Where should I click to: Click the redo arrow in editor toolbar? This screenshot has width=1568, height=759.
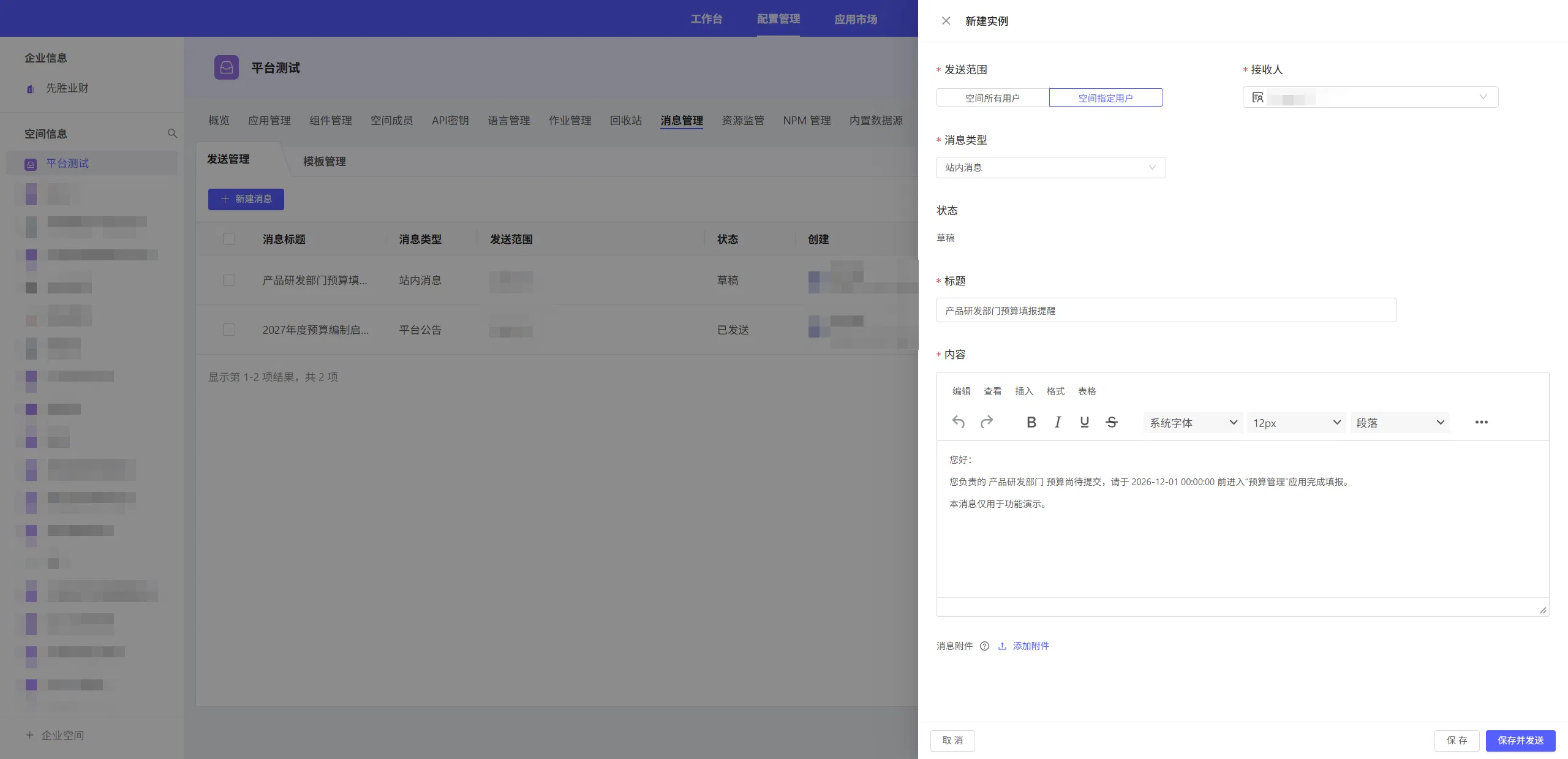coord(986,422)
